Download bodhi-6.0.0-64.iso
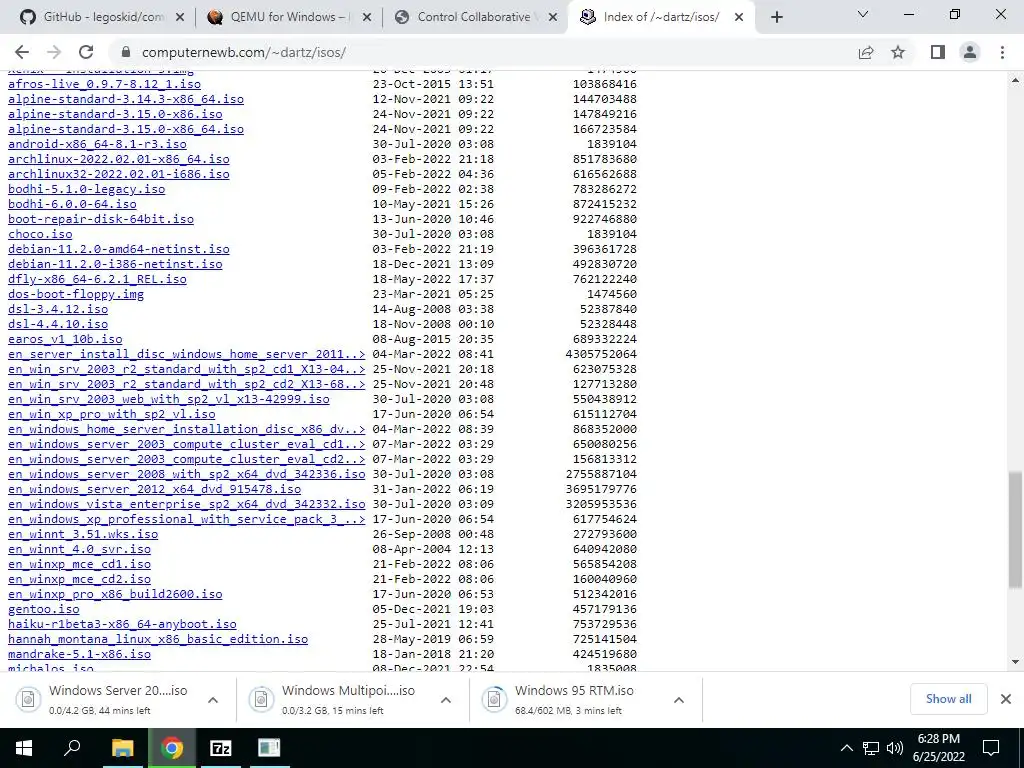1024x768 pixels. (72, 204)
